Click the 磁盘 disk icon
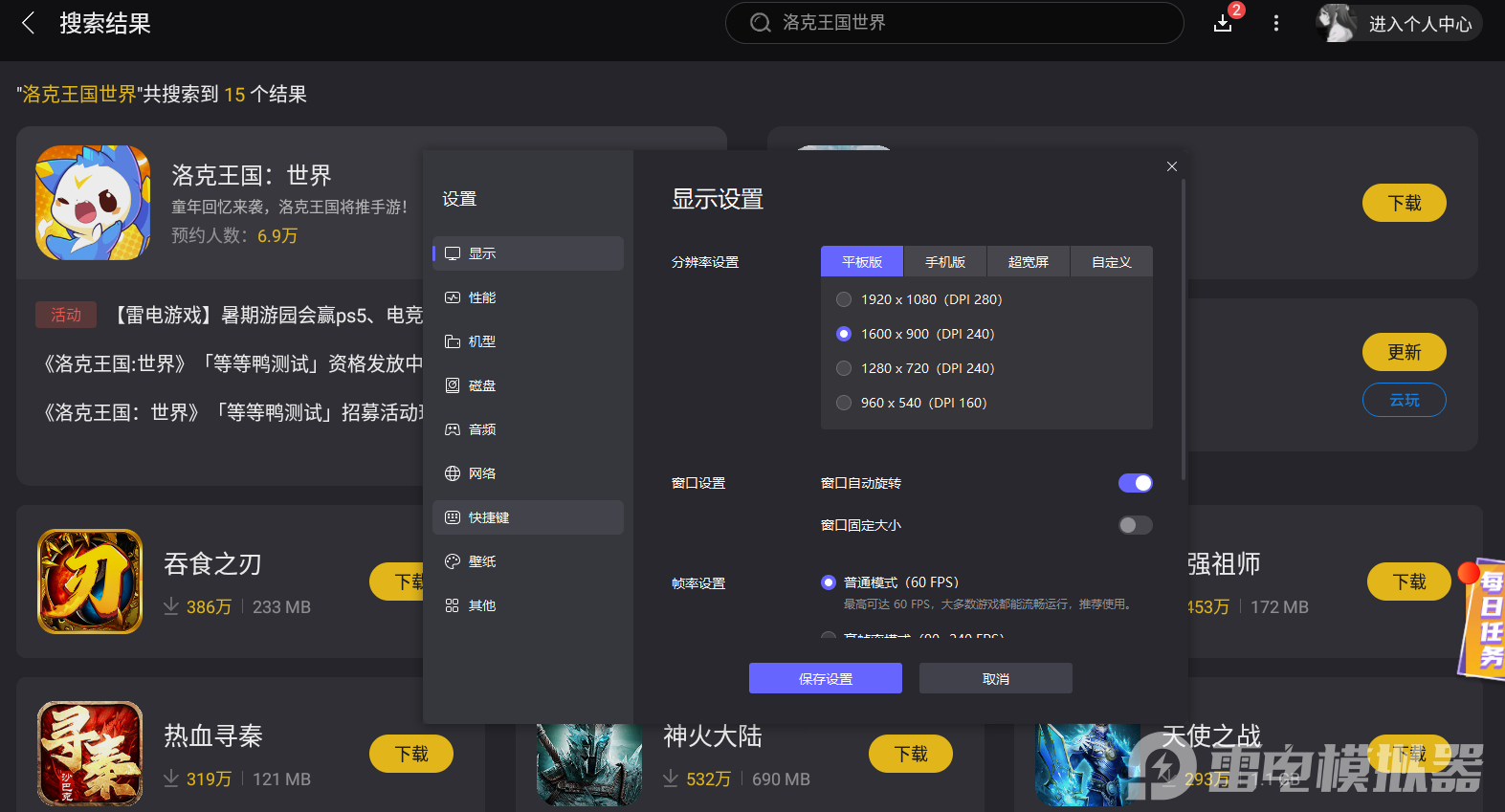 (453, 385)
